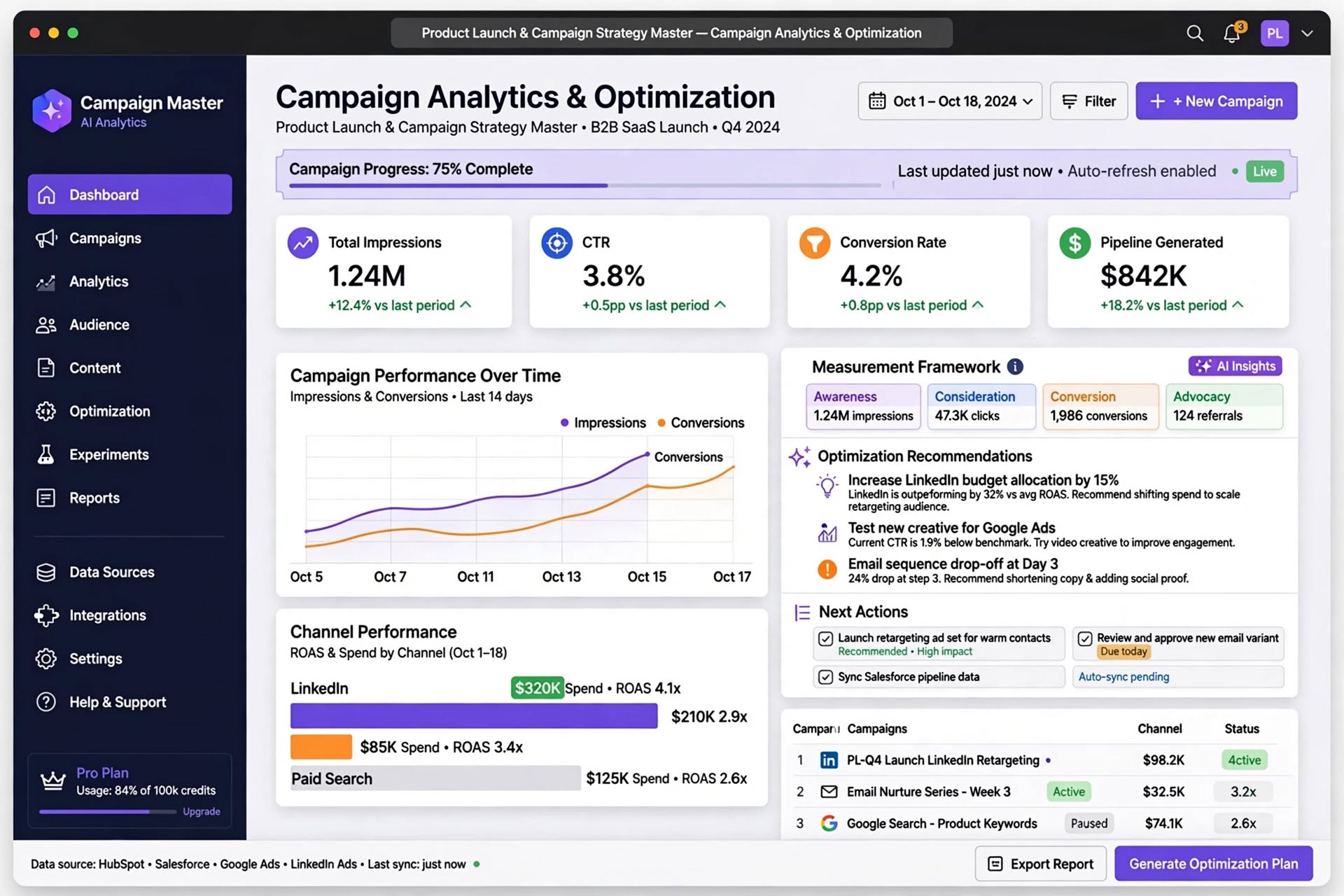Open Dashboard in the sidebar
Viewport: 1344px width, 896px height.
pos(129,195)
